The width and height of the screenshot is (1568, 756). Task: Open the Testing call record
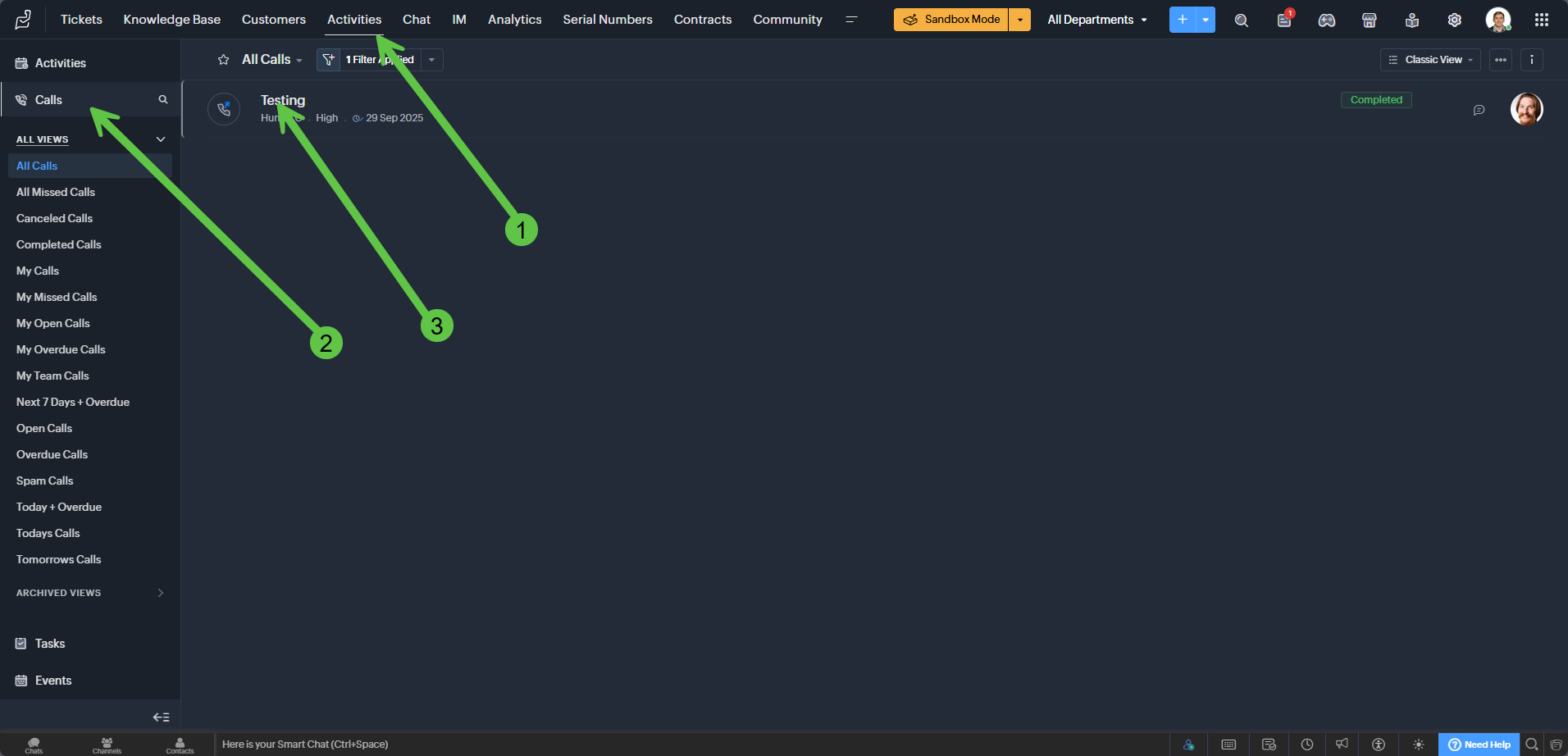[x=283, y=100]
